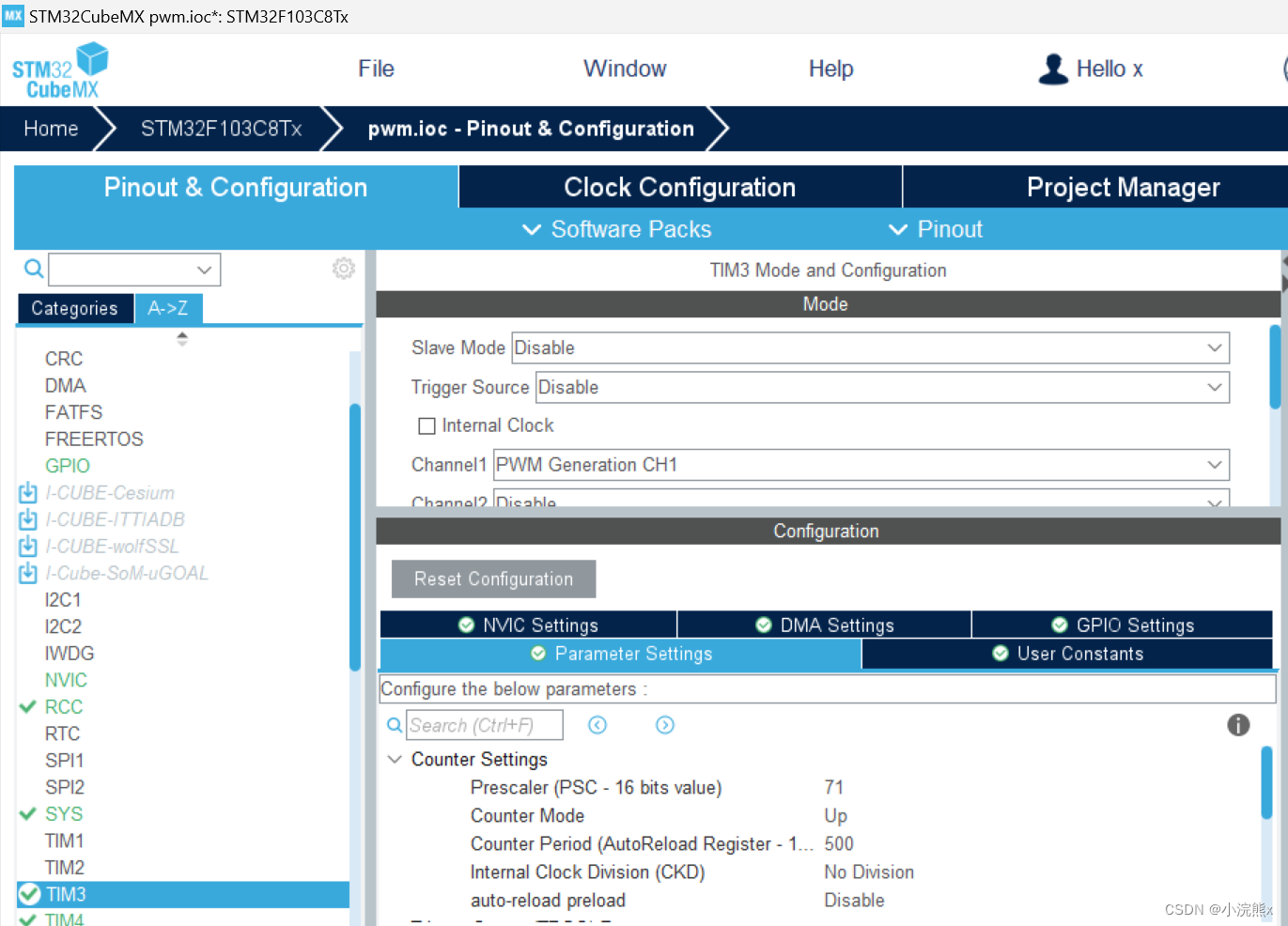This screenshot has height=926, width=1288.
Task: Expand the Software Packs menu
Action: [617, 229]
